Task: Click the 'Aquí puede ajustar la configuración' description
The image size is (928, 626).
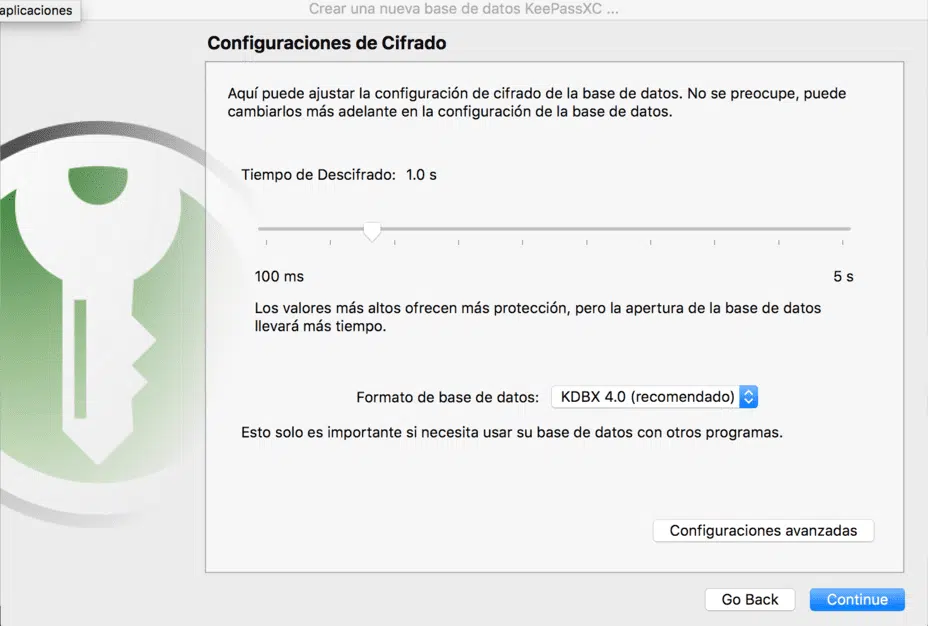Action: (537, 102)
